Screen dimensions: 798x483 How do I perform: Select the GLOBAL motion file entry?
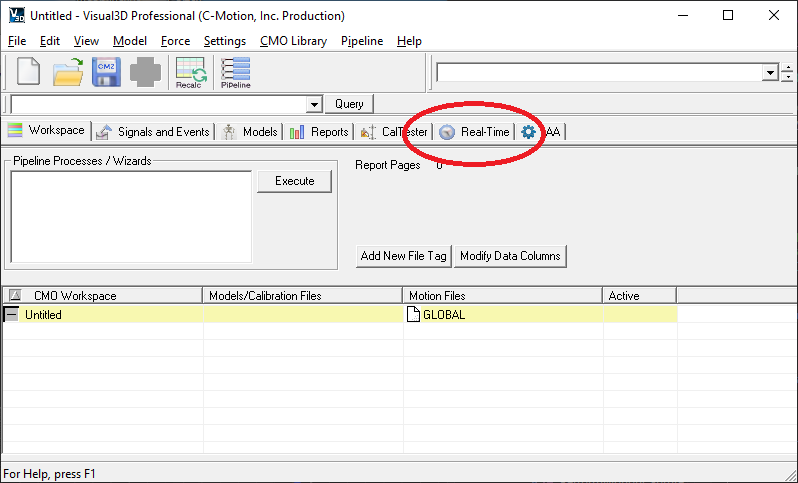point(444,315)
